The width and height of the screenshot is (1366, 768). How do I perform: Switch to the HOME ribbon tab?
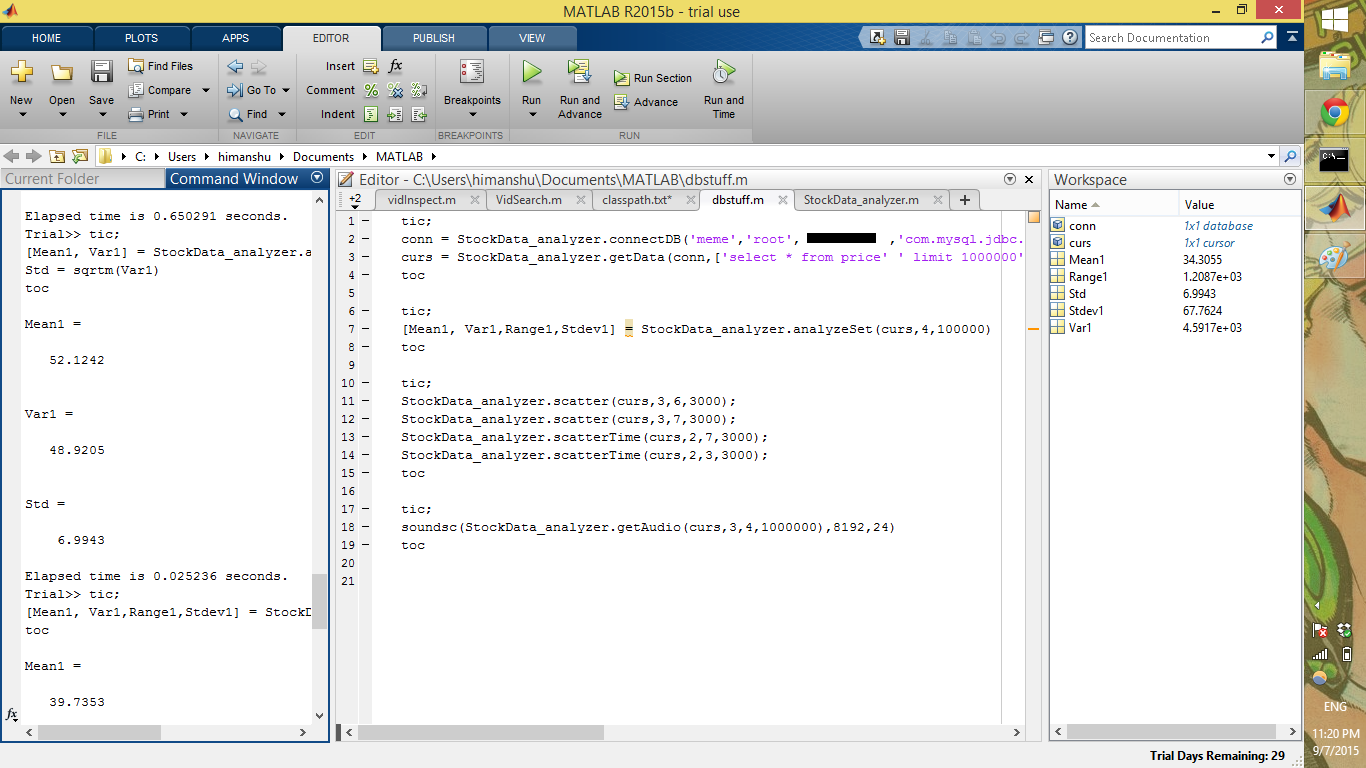47,38
